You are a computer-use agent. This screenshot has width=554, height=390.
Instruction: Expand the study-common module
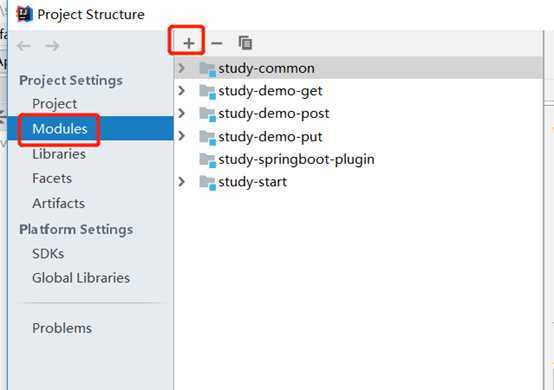[181, 68]
